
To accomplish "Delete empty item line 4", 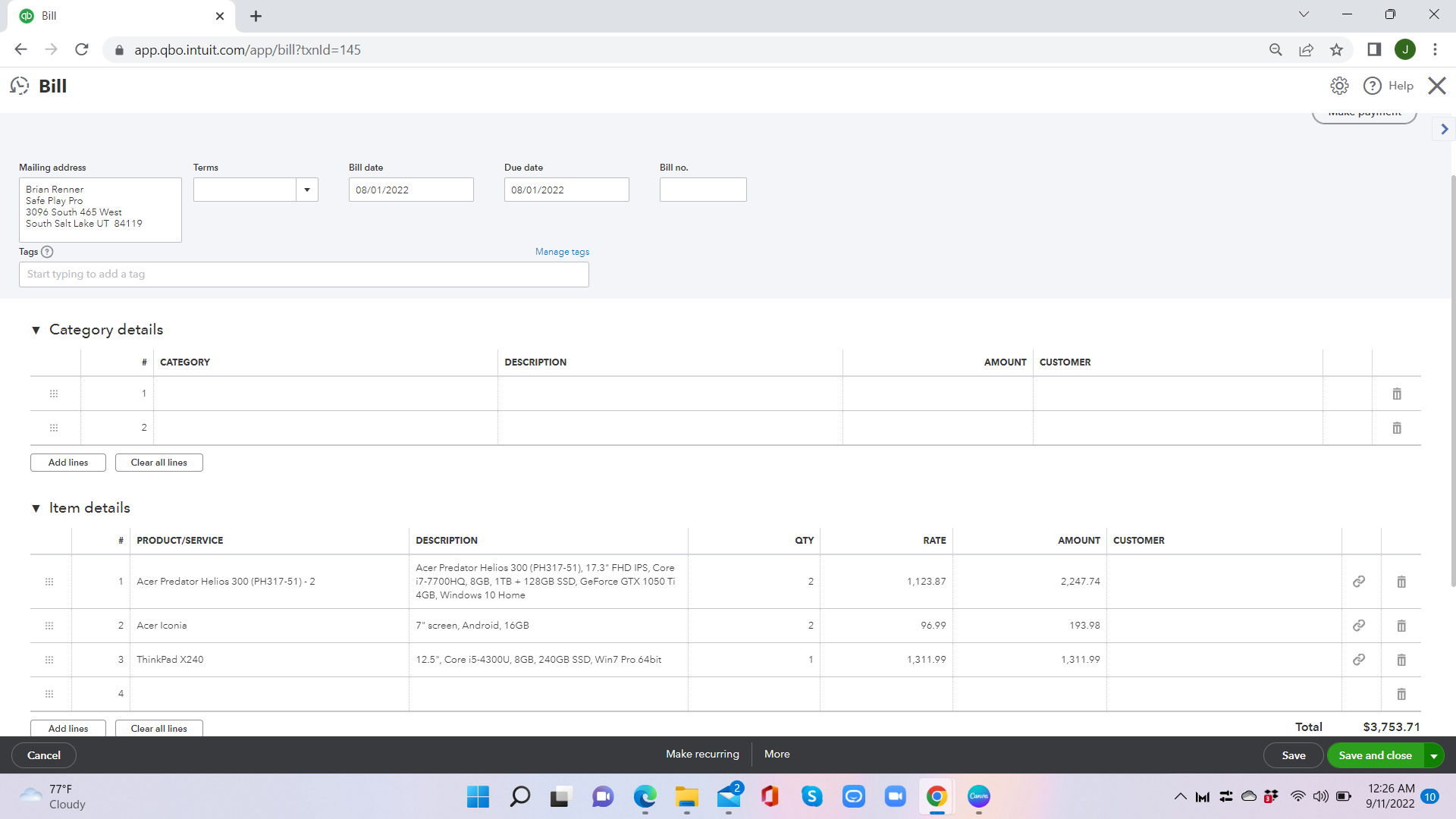I will click(1401, 694).
